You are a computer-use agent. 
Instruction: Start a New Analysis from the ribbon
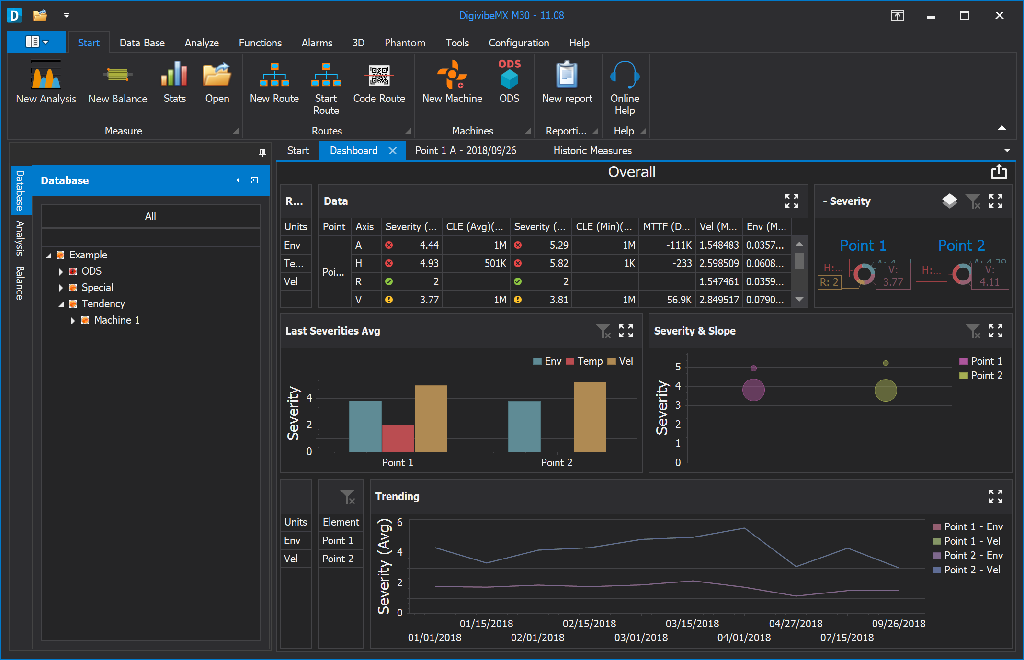(46, 82)
